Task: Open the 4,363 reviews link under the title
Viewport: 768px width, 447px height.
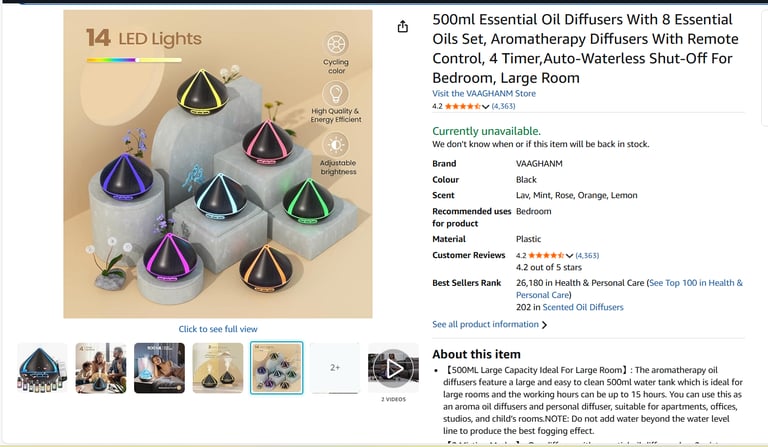Action: pyautogui.click(x=503, y=106)
